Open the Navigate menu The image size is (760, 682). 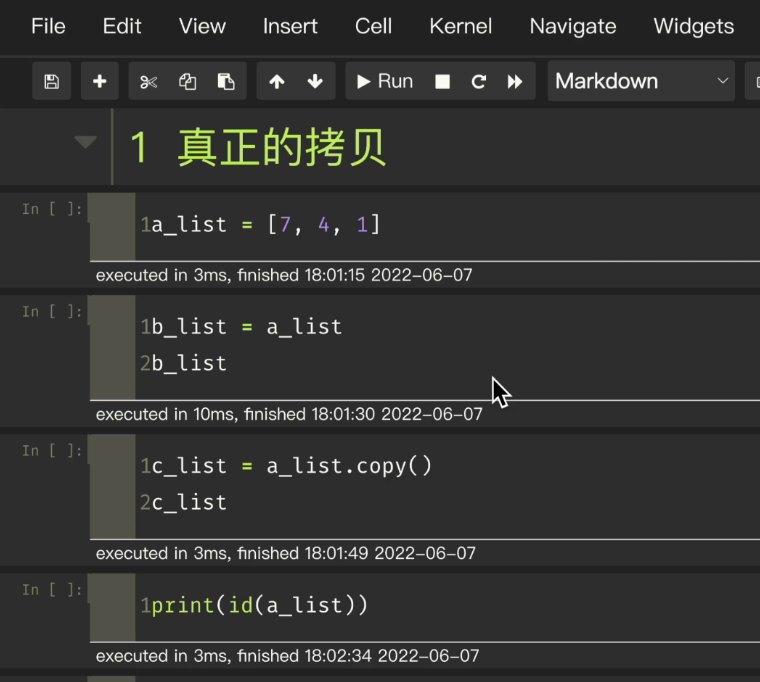point(572,27)
